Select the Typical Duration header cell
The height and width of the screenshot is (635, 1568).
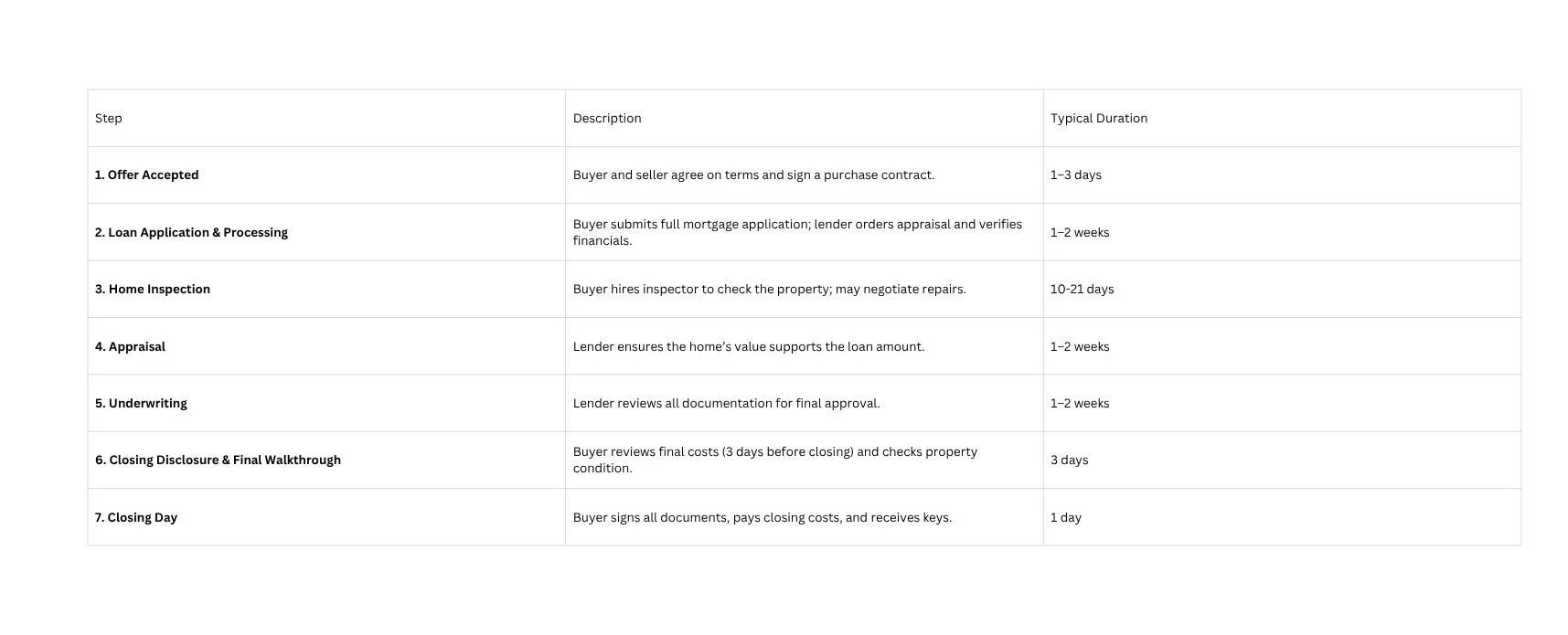[1282, 118]
